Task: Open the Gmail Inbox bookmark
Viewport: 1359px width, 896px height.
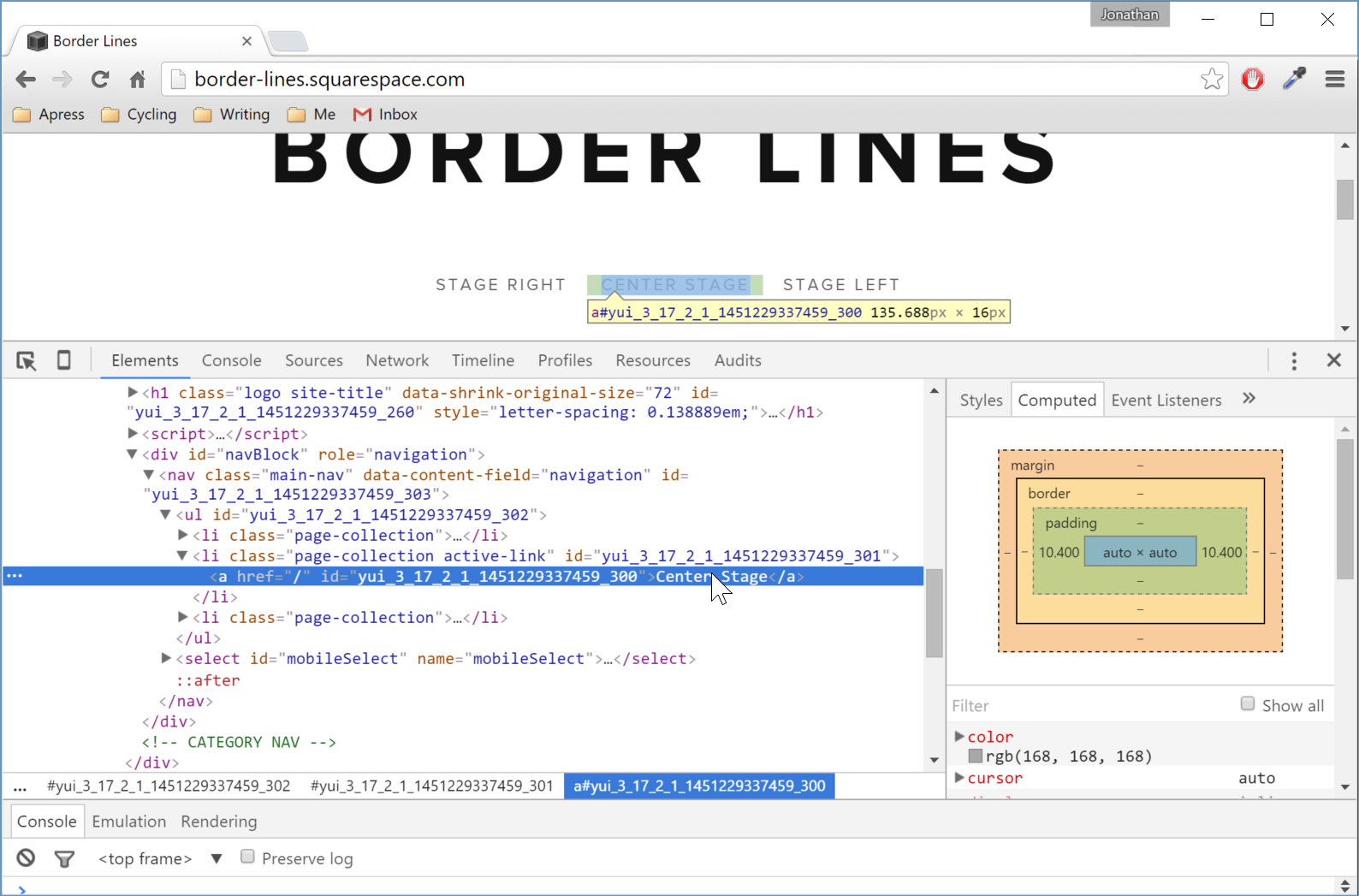Action: (385, 115)
